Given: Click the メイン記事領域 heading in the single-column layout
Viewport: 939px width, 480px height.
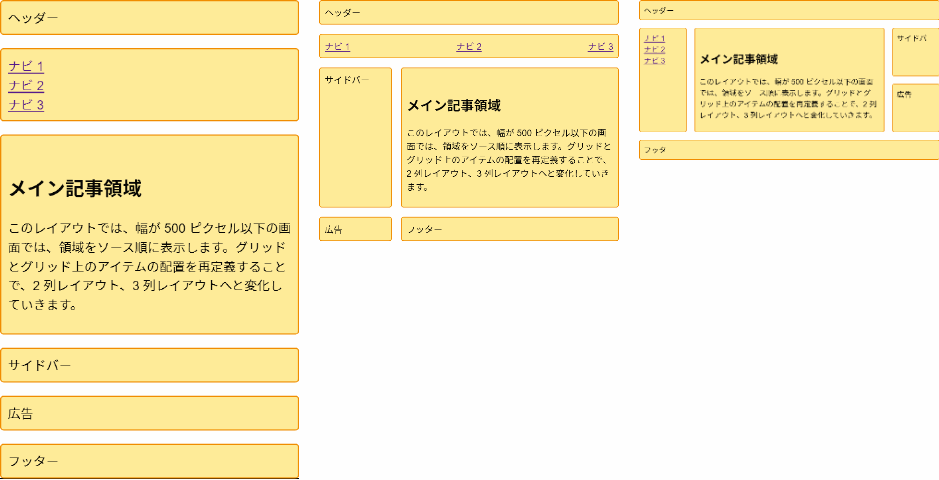Looking at the screenshot, I should coord(75,189).
